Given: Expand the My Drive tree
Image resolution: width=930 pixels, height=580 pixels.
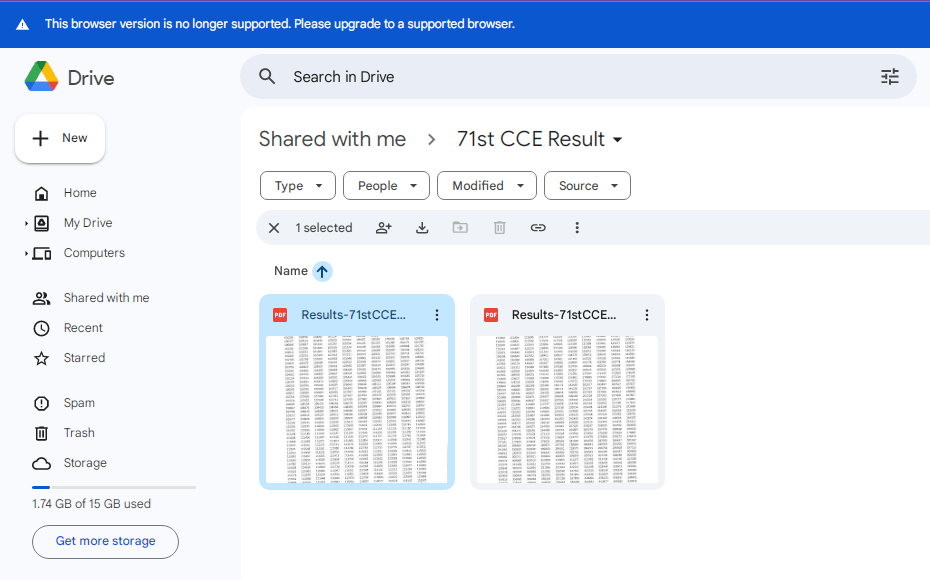Looking at the screenshot, I should tap(27, 223).
